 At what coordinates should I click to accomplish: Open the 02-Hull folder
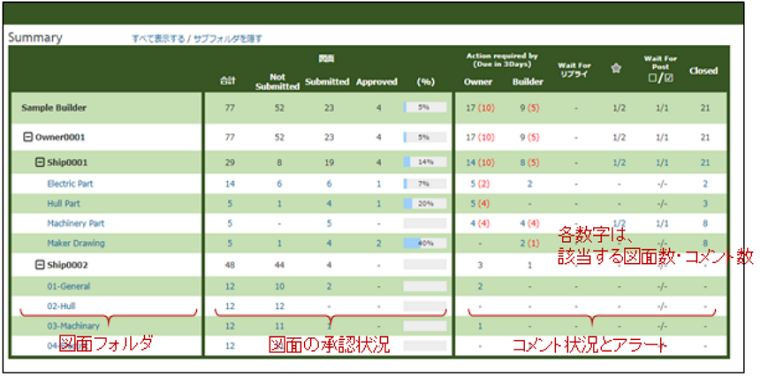pos(61,306)
